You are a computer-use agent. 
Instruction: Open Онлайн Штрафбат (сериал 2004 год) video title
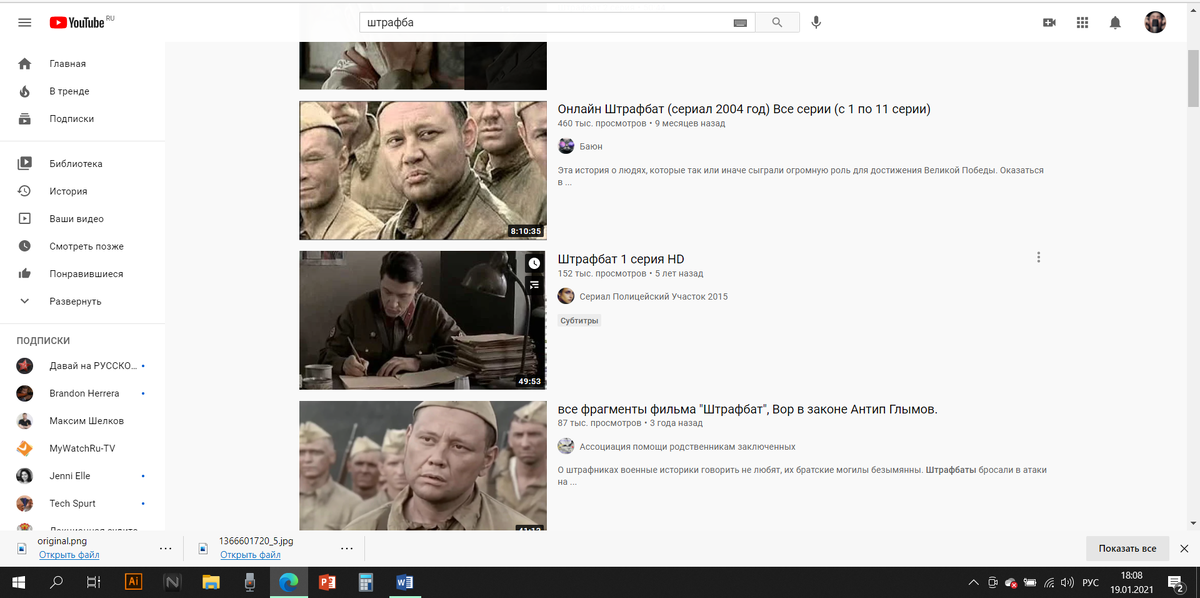pos(744,108)
